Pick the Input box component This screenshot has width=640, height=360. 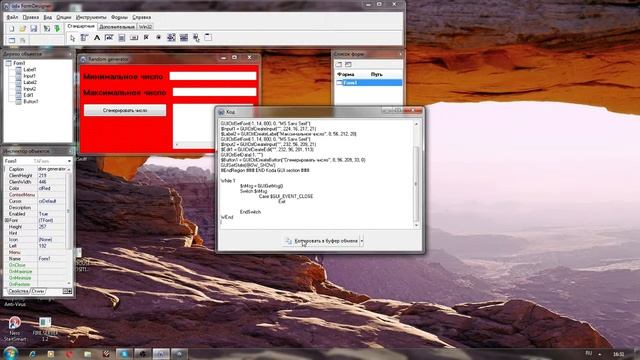coord(109,38)
